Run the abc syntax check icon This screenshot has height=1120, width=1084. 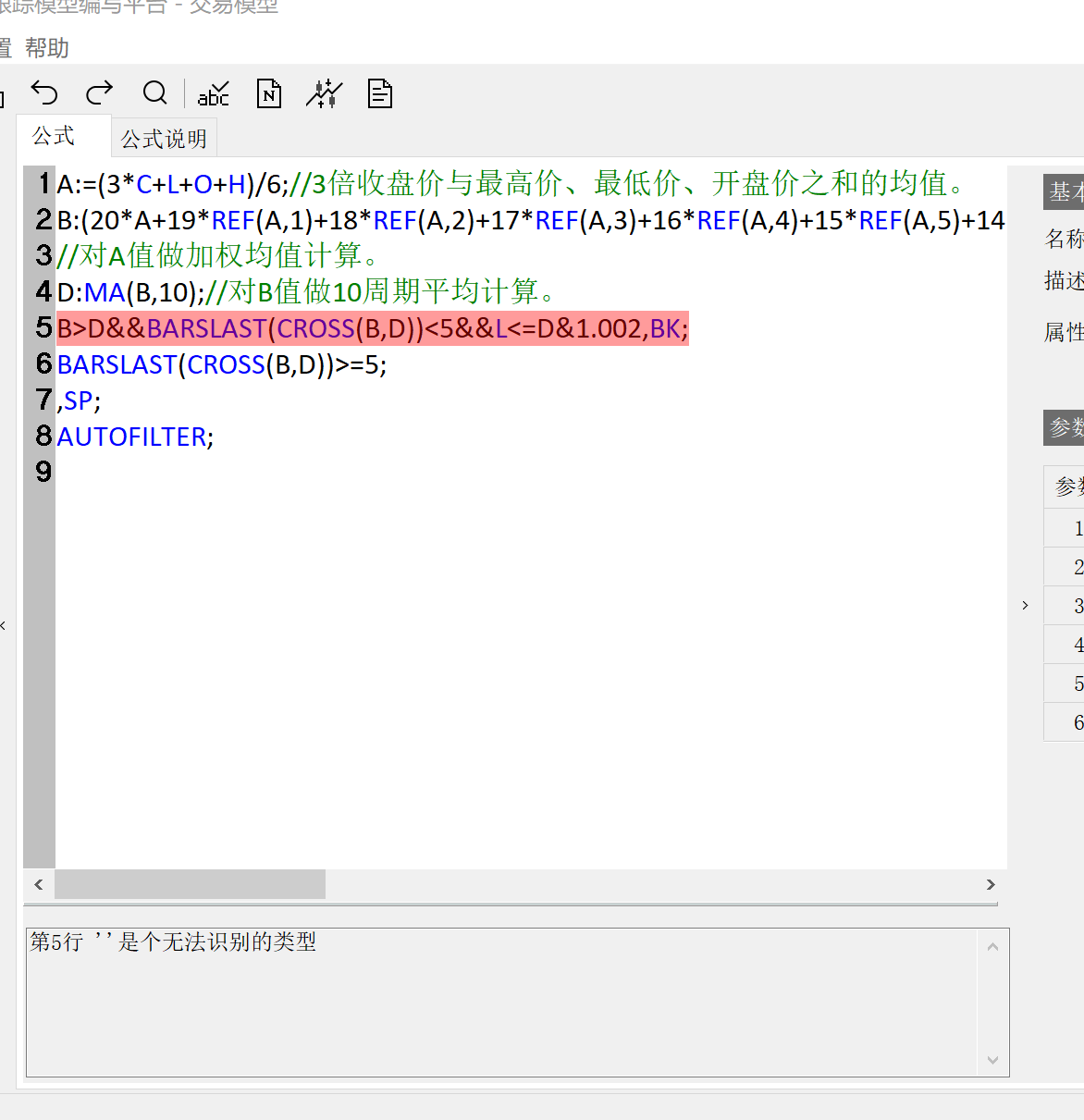click(214, 93)
